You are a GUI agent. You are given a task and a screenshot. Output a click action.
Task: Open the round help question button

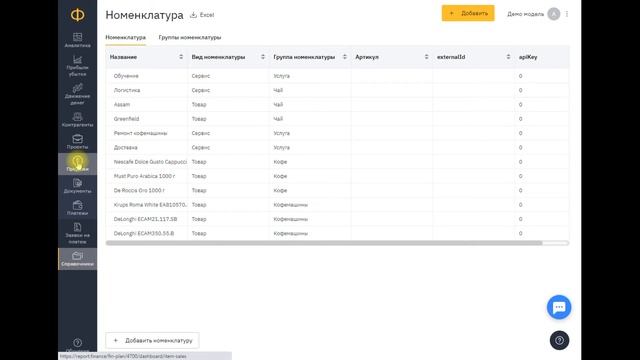559,340
